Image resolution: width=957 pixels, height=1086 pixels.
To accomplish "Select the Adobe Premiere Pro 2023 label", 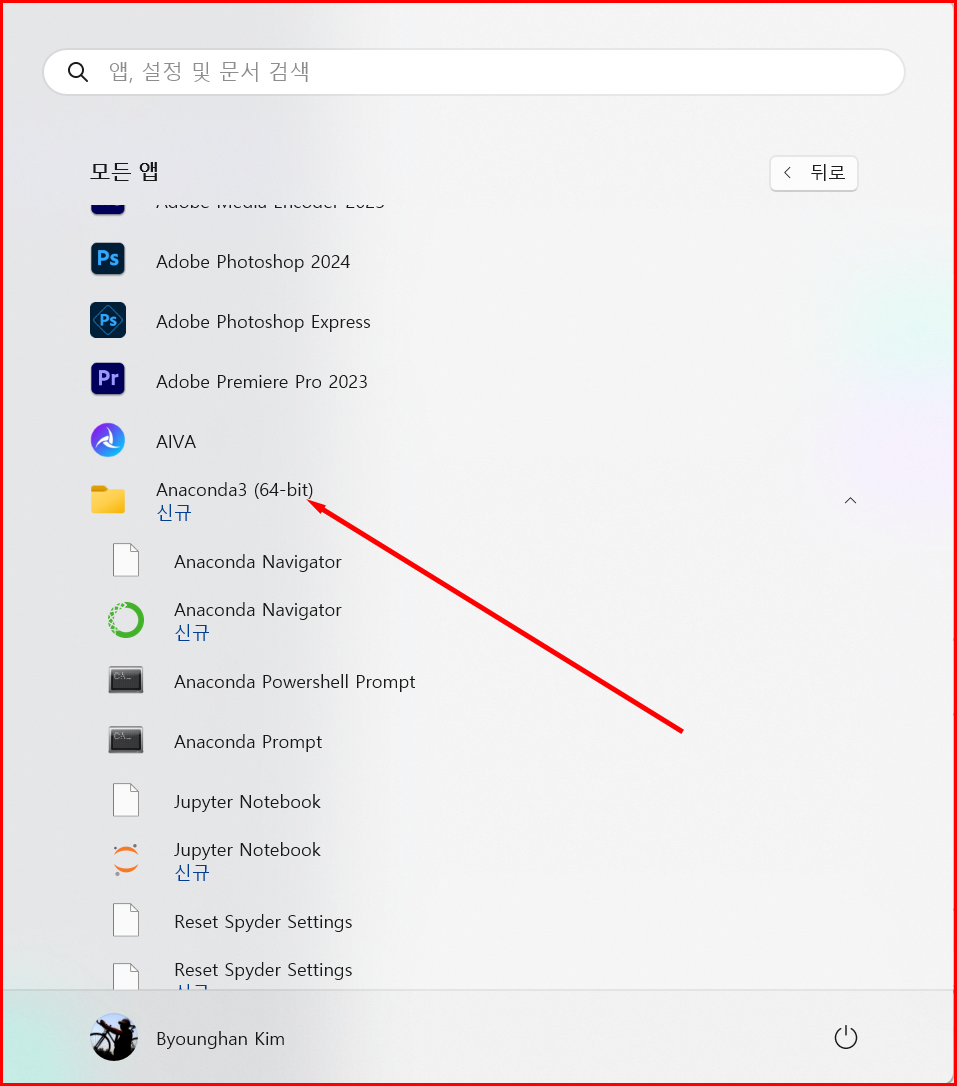I will 262,382.
